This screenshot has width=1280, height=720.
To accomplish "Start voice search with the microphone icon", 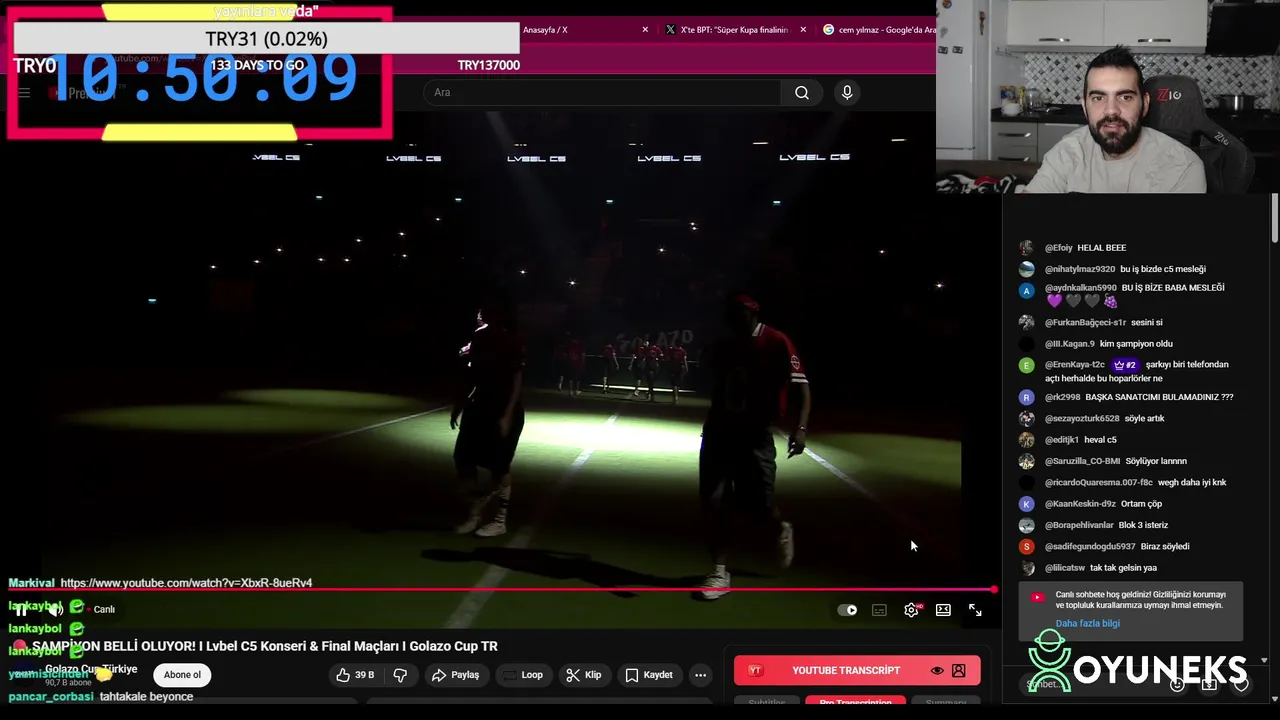I will click(x=847, y=93).
